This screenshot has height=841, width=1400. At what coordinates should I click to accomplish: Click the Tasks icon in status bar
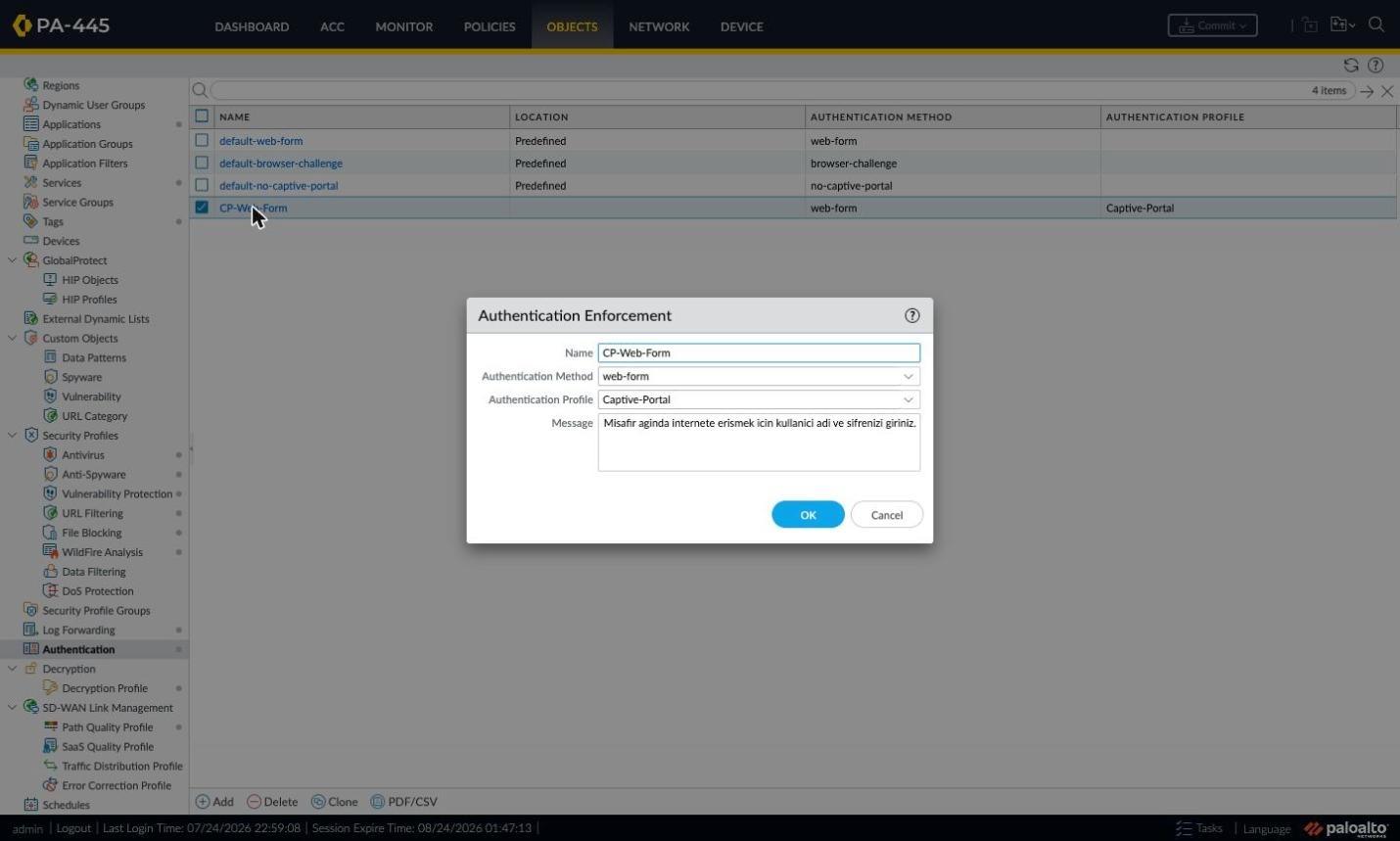(x=1184, y=828)
